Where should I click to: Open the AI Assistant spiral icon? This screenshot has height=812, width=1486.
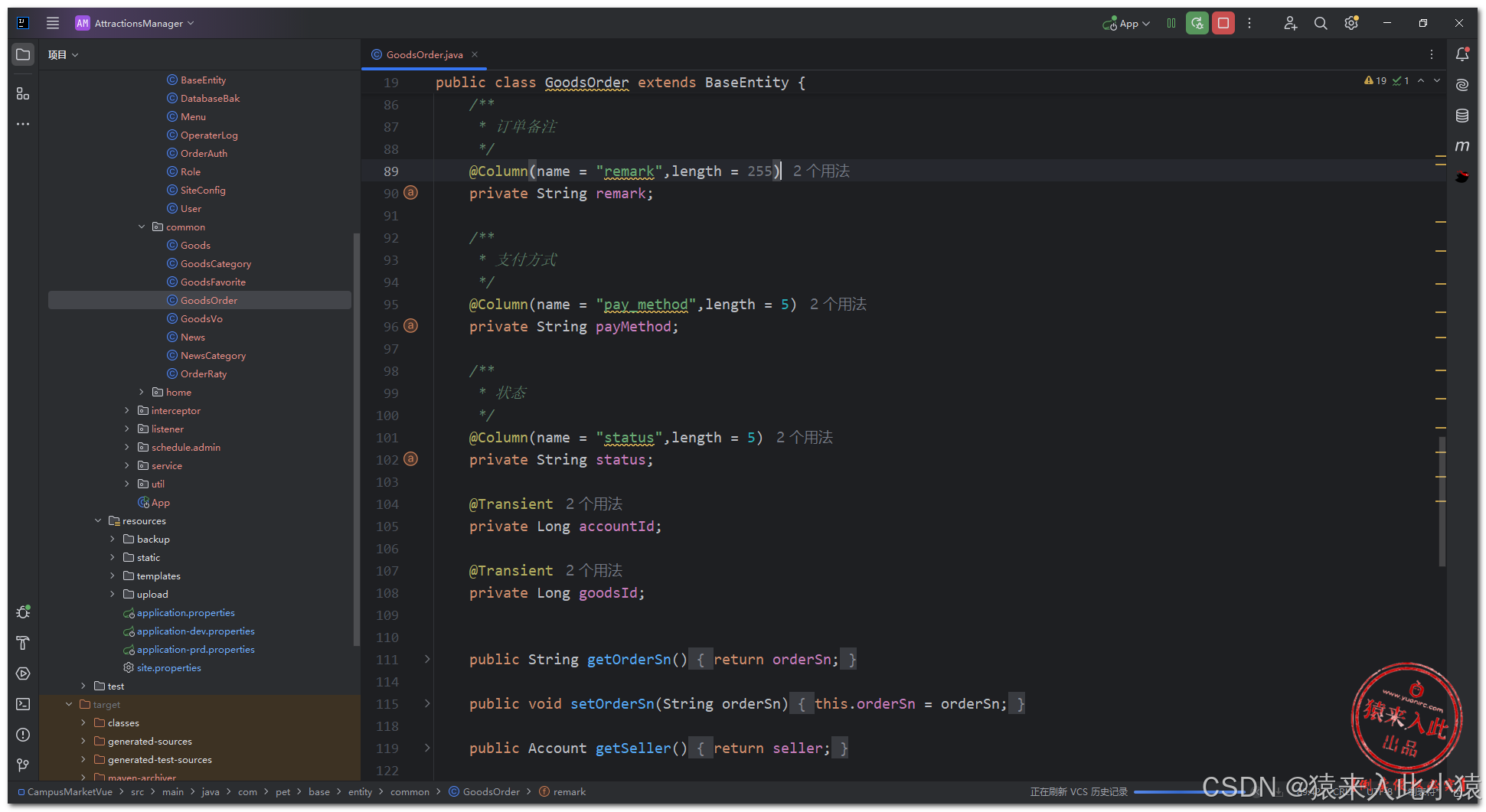pyautogui.click(x=1462, y=85)
